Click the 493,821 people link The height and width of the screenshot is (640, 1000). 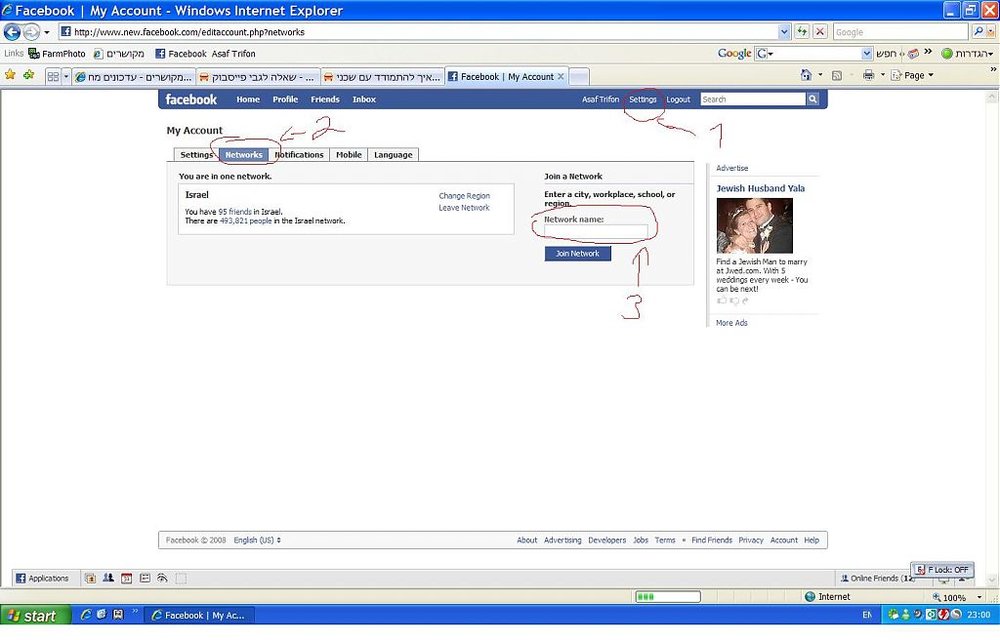coord(246,221)
